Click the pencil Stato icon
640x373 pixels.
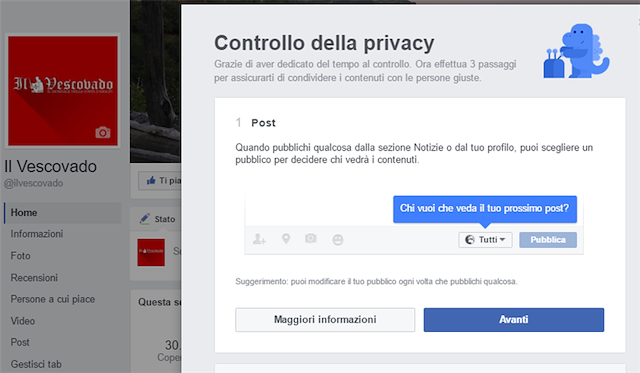145,219
